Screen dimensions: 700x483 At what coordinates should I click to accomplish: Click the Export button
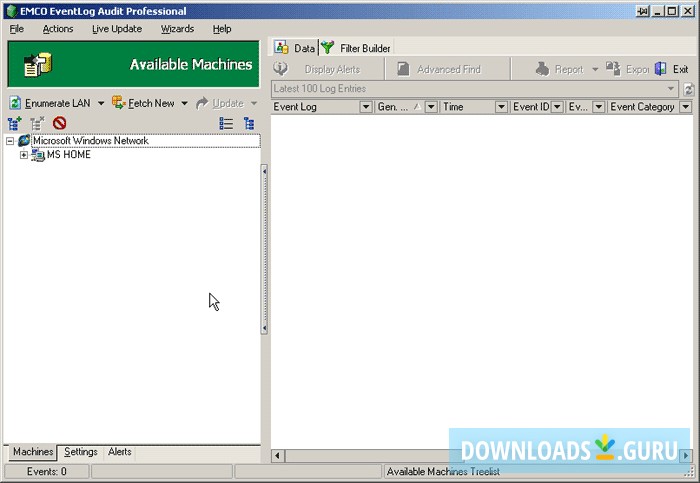click(x=627, y=69)
